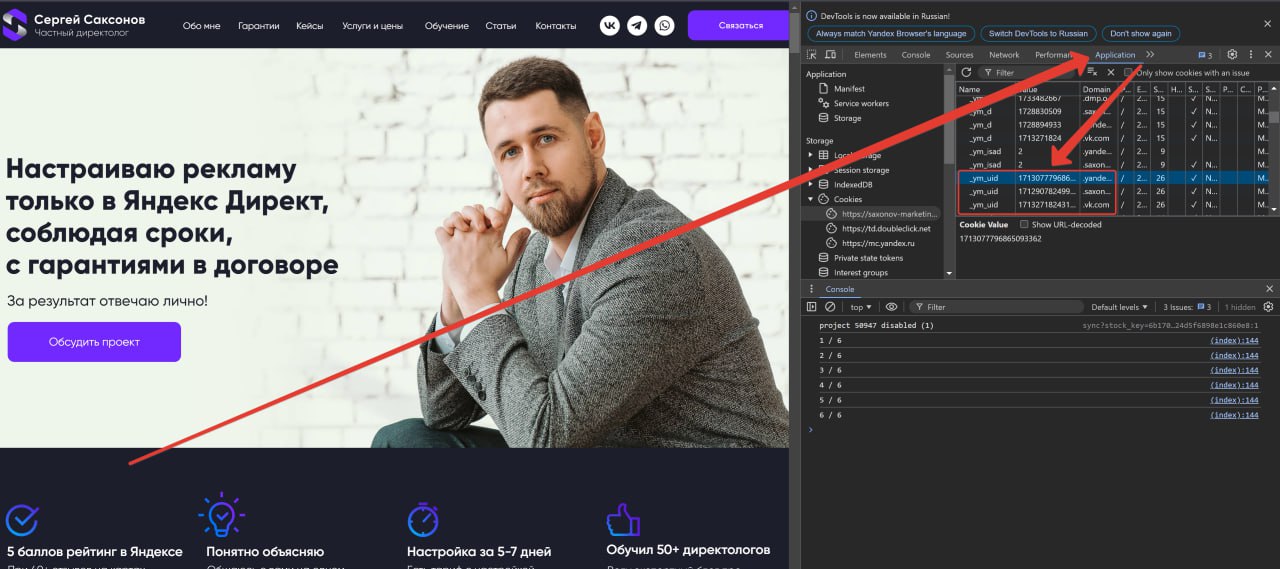
Task: Open the Default levels dropdown
Action: pos(1119,307)
